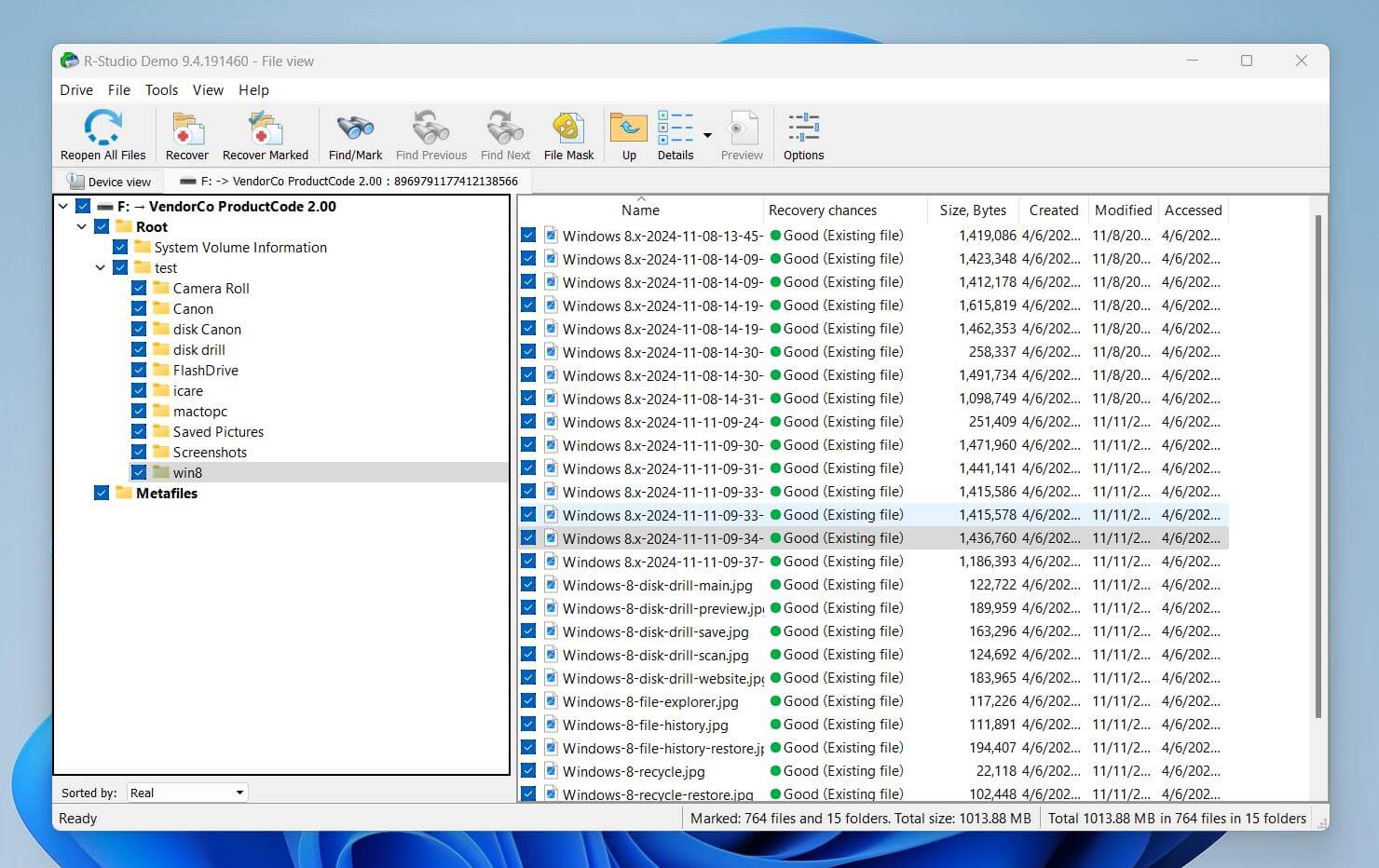
Task: Sort by Size, Bytes column header
Action: coord(972,210)
